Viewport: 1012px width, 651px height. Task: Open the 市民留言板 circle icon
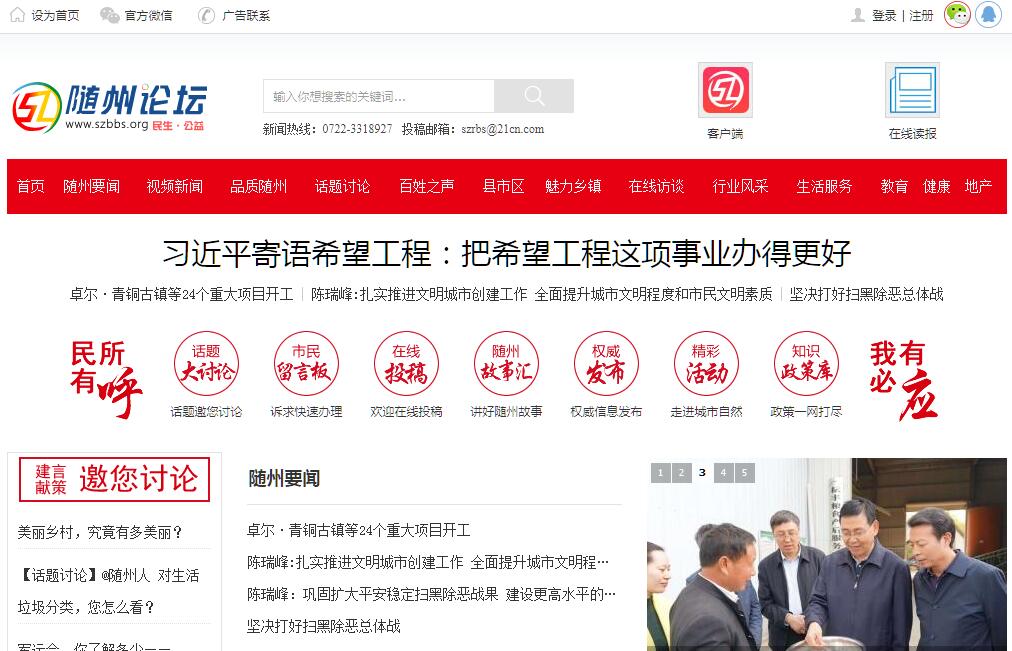(306, 364)
